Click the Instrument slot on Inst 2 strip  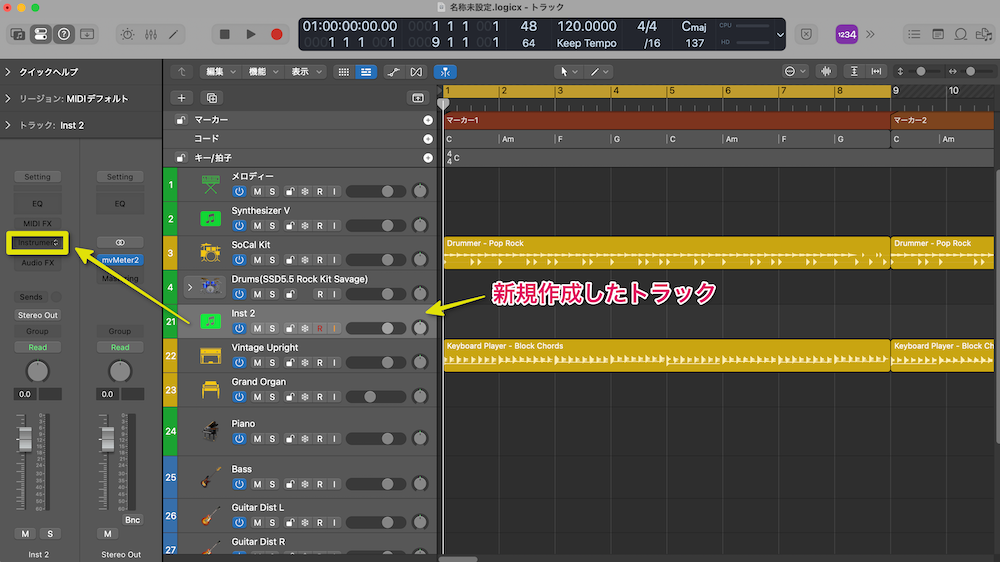tap(37, 242)
